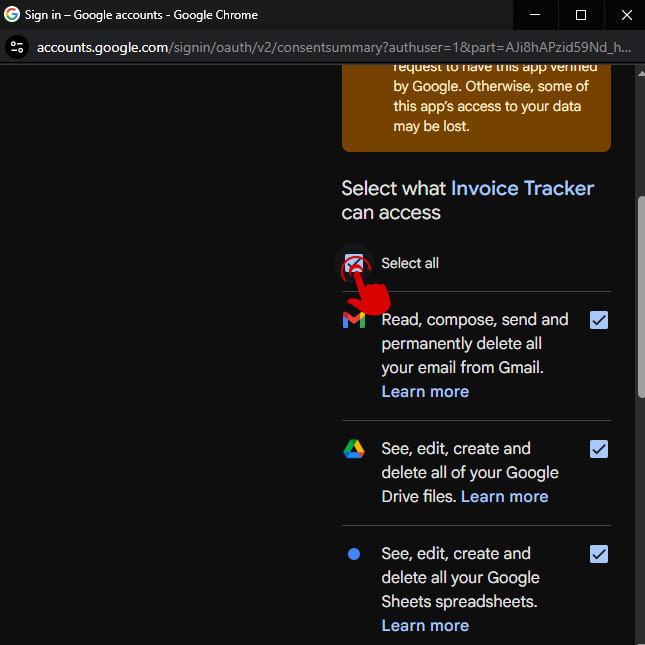
Task: Open the site information icon in the address bar
Action: pyautogui.click(x=16, y=47)
